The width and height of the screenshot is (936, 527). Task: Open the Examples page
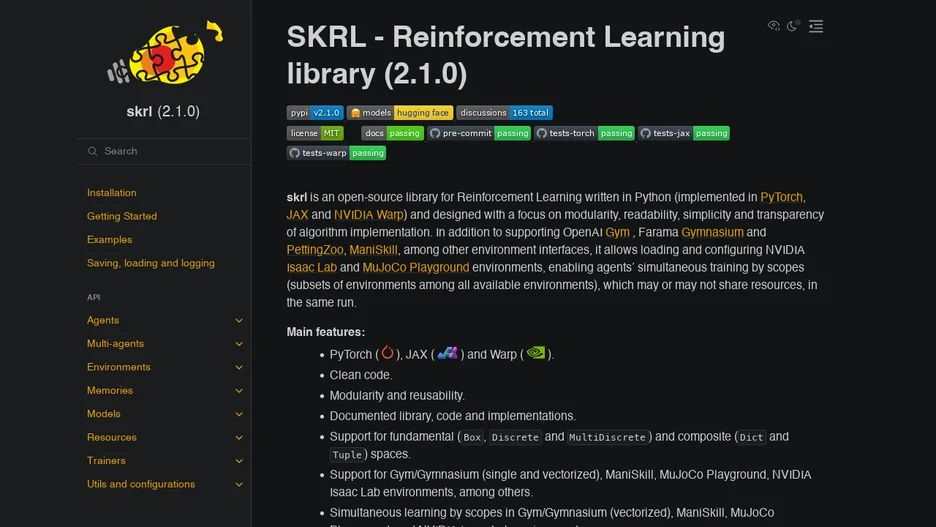point(109,239)
